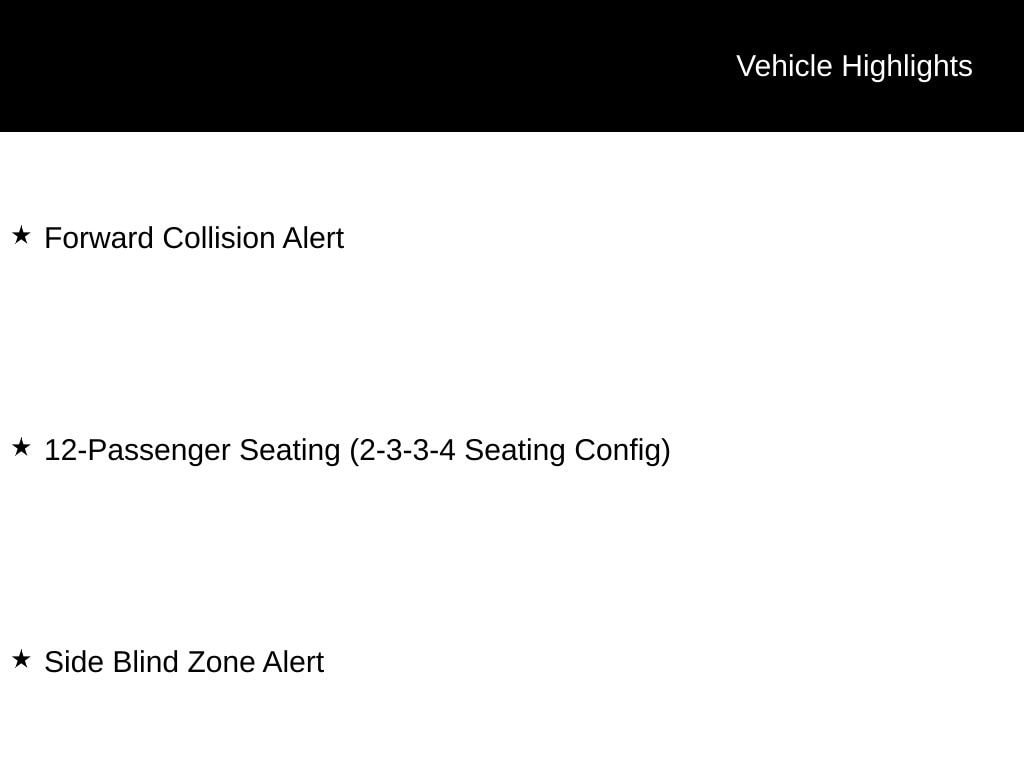Image resolution: width=1024 pixels, height=768 pixels.
Task: Click the star beside Forward Collision Alert
Action: tap(22, 235)
